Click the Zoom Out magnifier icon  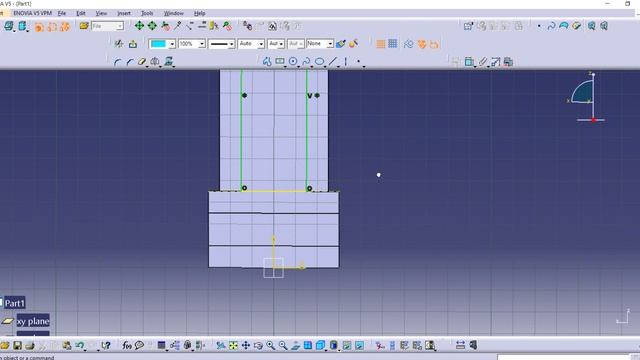283,346
